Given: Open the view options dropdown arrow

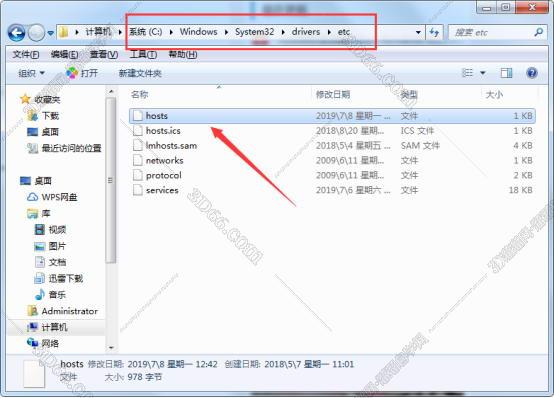Looking at the screenshot, I should tap(482, 73).
